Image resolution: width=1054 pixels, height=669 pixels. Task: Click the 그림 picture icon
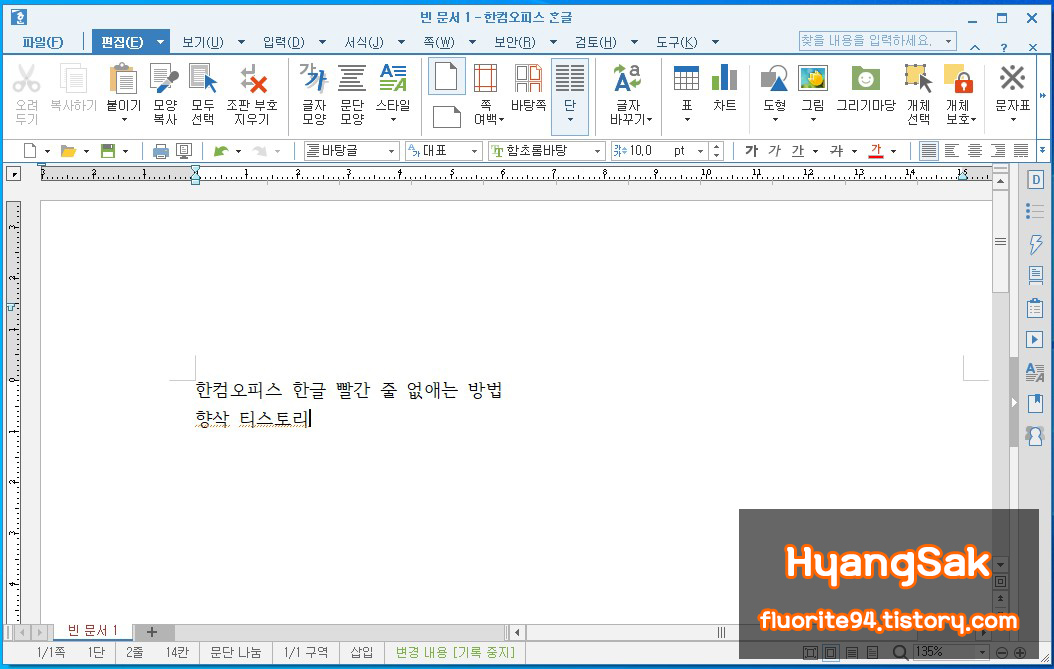[x=813, y=79]
